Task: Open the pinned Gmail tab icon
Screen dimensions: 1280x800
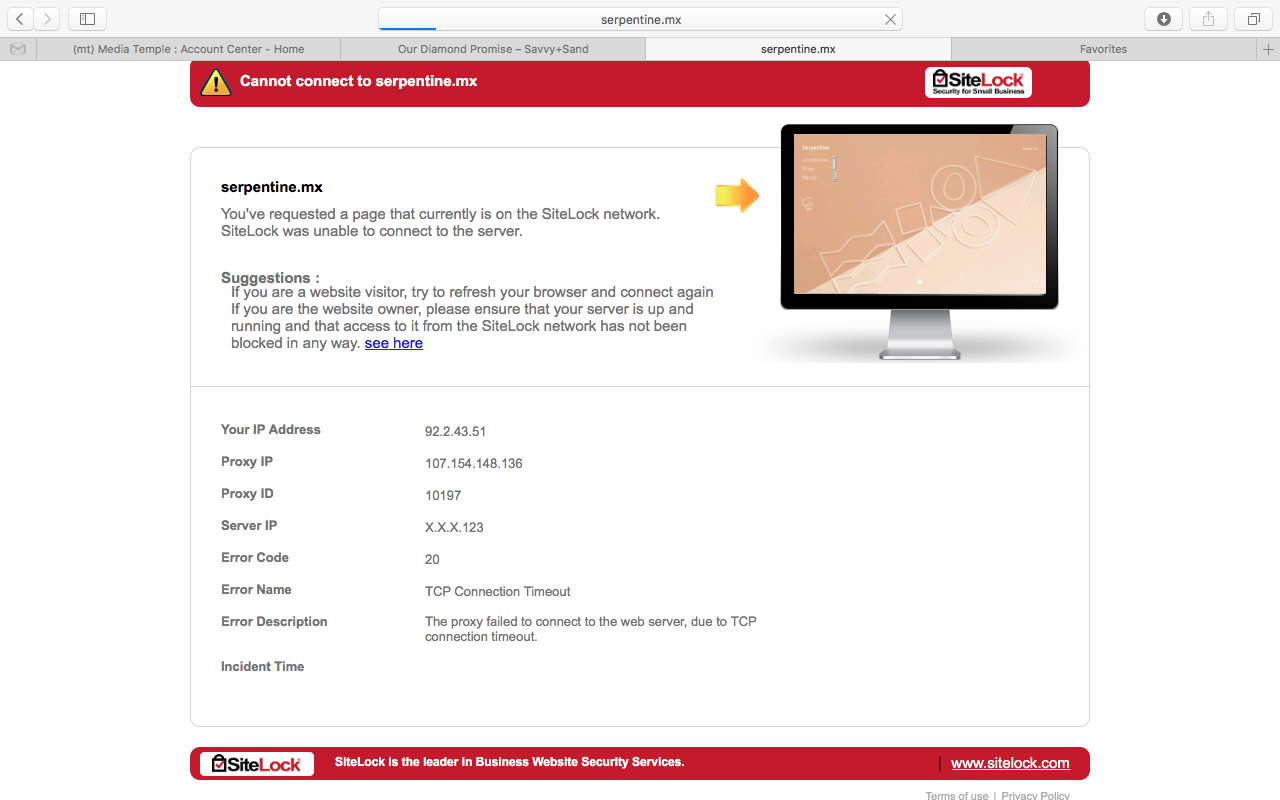Action: coord(18,49)
